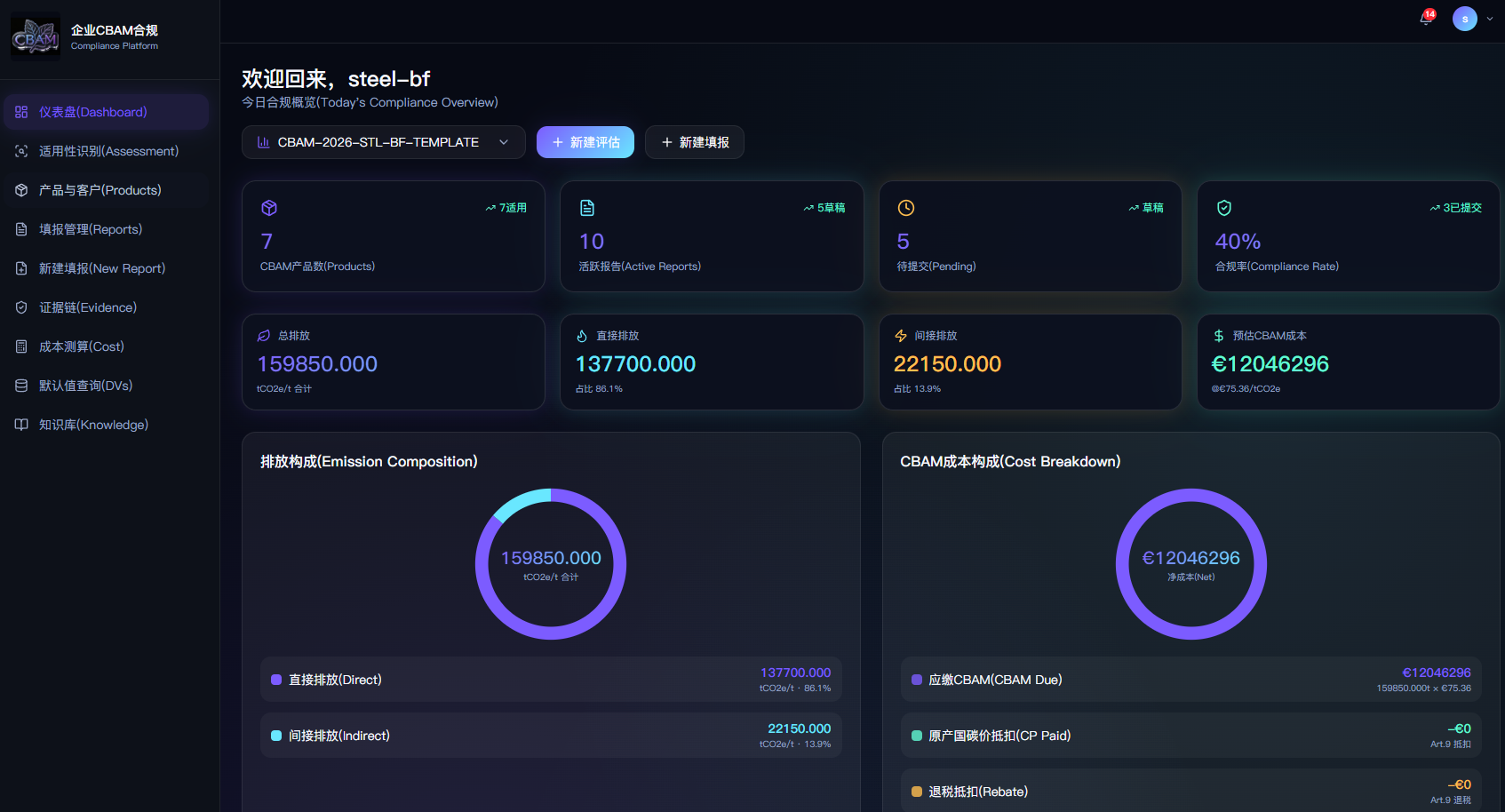This screenshot has height=812, width=1505.
Task: Open 默认值查询(DVs) page
Action: click(x=106, y=386)
